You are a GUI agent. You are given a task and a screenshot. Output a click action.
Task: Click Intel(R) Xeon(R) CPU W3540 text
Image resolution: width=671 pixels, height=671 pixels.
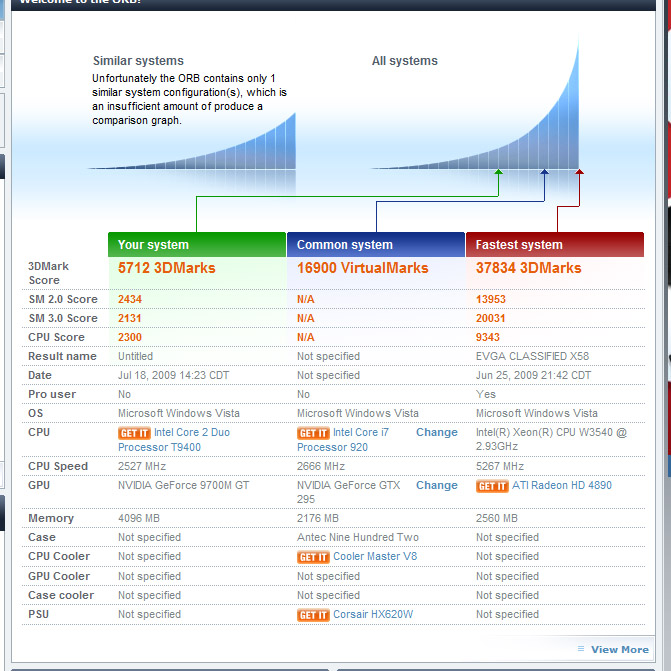tap(551, 439)
